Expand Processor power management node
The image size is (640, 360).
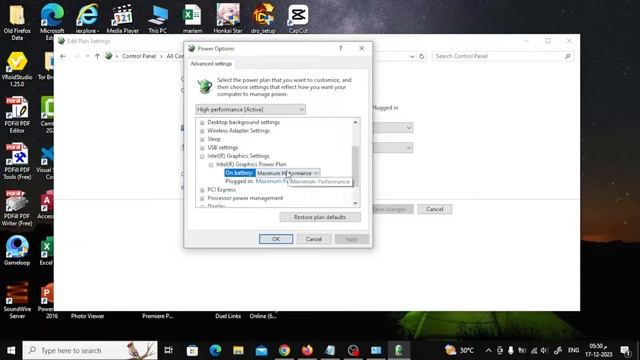pyautogui.click(x=202, y=198)
